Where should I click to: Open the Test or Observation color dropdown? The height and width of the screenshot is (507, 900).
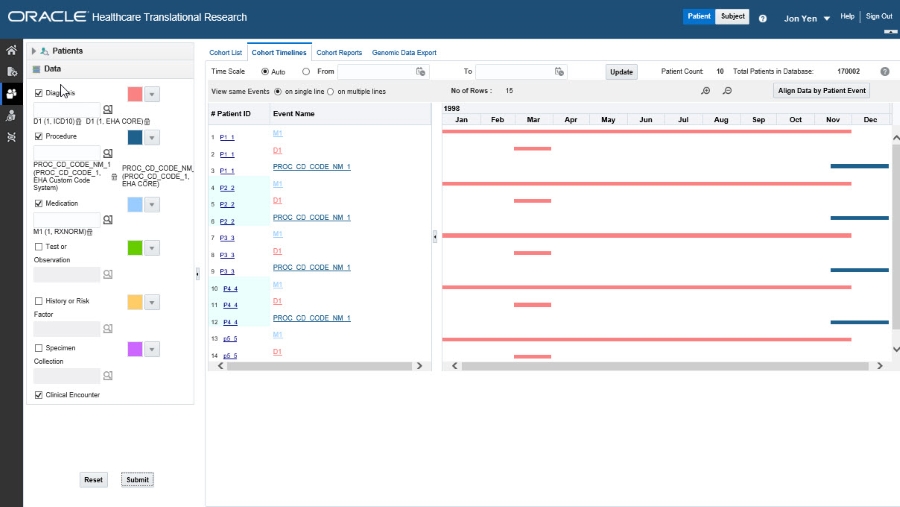152,248
